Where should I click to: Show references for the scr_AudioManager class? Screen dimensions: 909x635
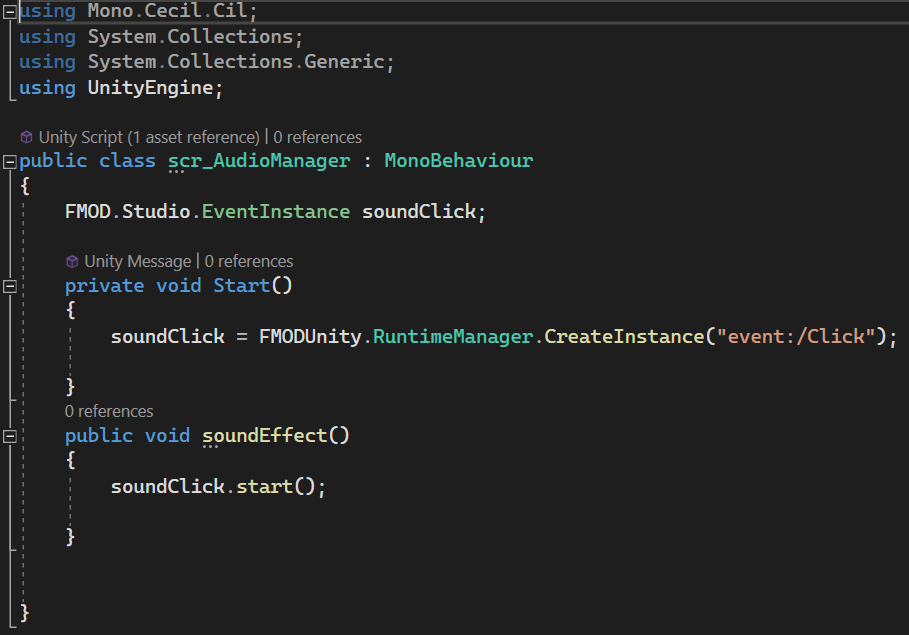[x=317, y=137]
